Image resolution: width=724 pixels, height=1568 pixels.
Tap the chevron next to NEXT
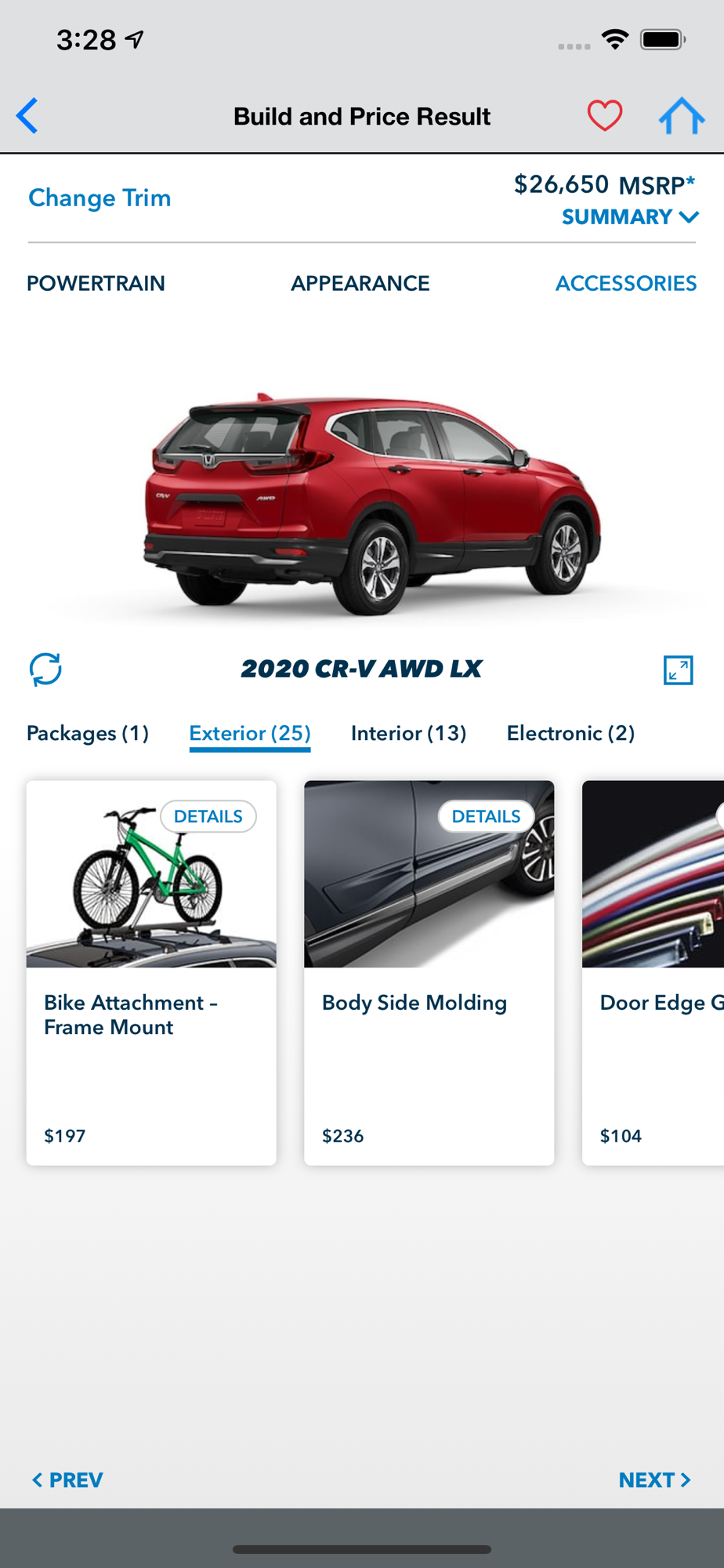686,1479
